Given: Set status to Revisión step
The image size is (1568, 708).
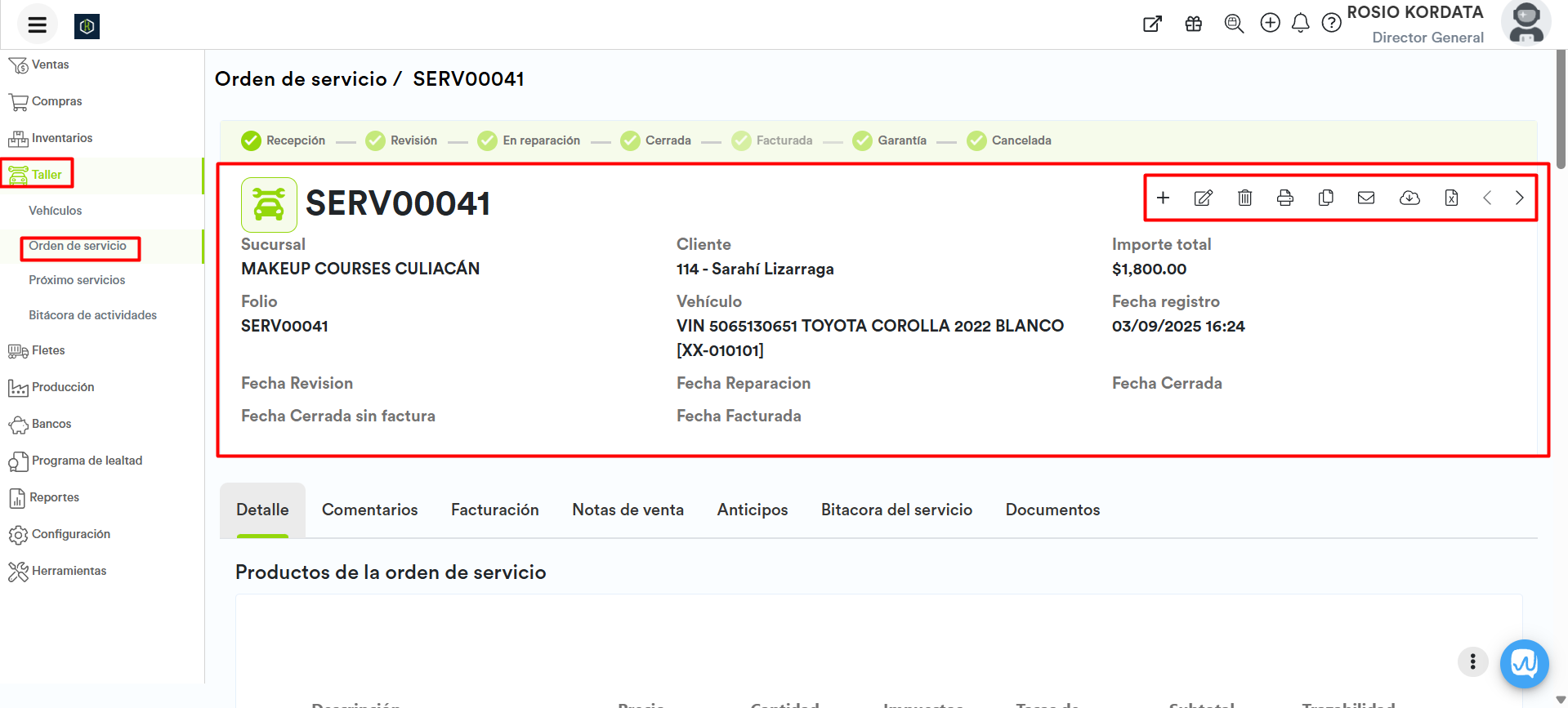Looking at the screenshot, I should pos(401,140).
